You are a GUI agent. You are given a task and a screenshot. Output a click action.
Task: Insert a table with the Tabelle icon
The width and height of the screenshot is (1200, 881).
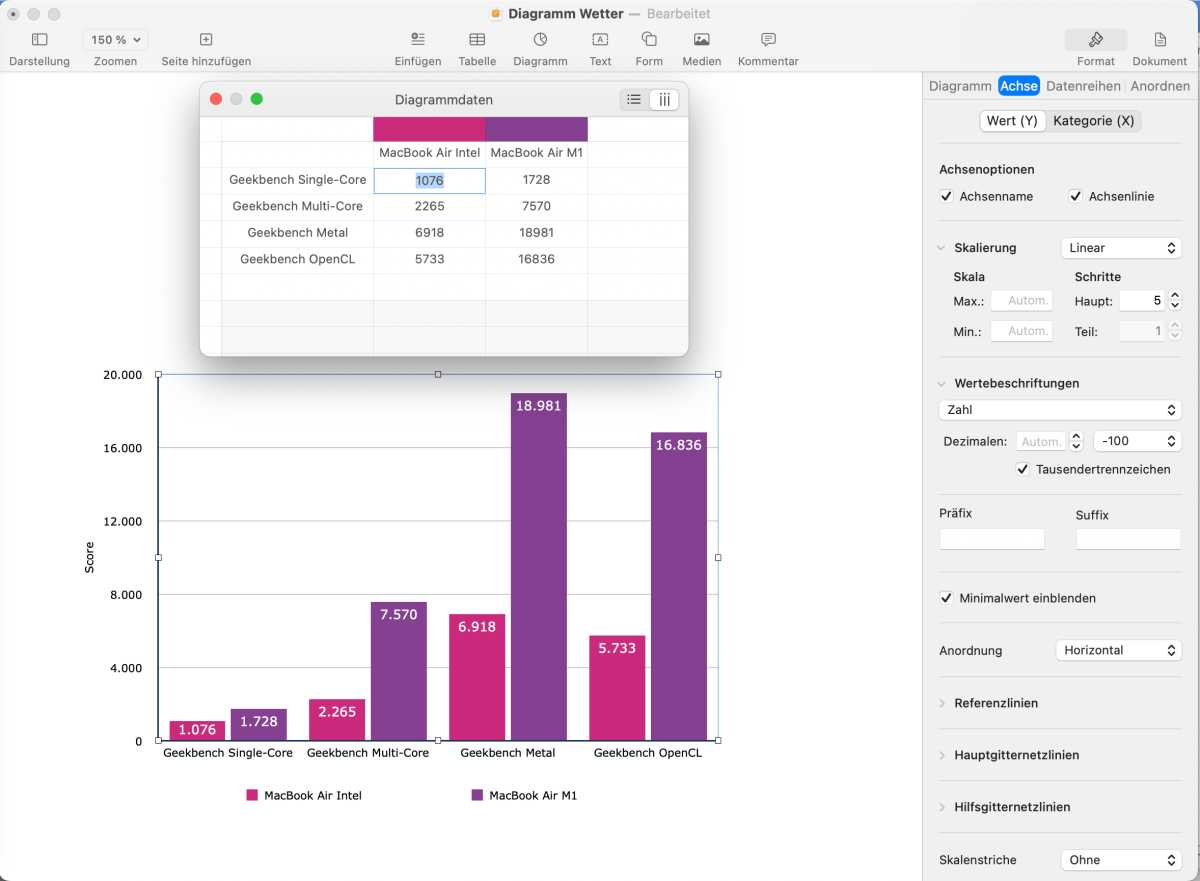pos(478,40)
